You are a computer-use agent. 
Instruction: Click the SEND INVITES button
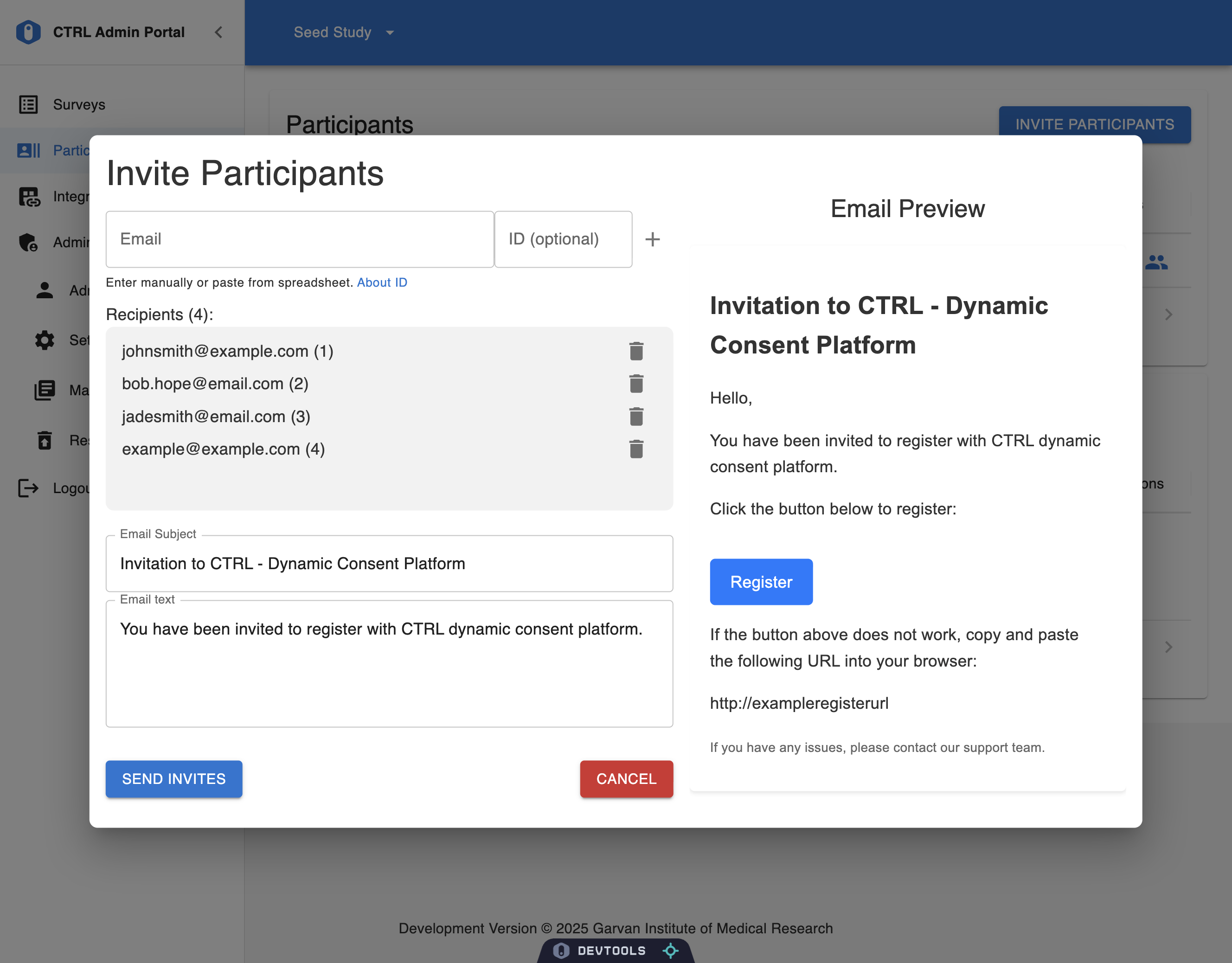174,778
